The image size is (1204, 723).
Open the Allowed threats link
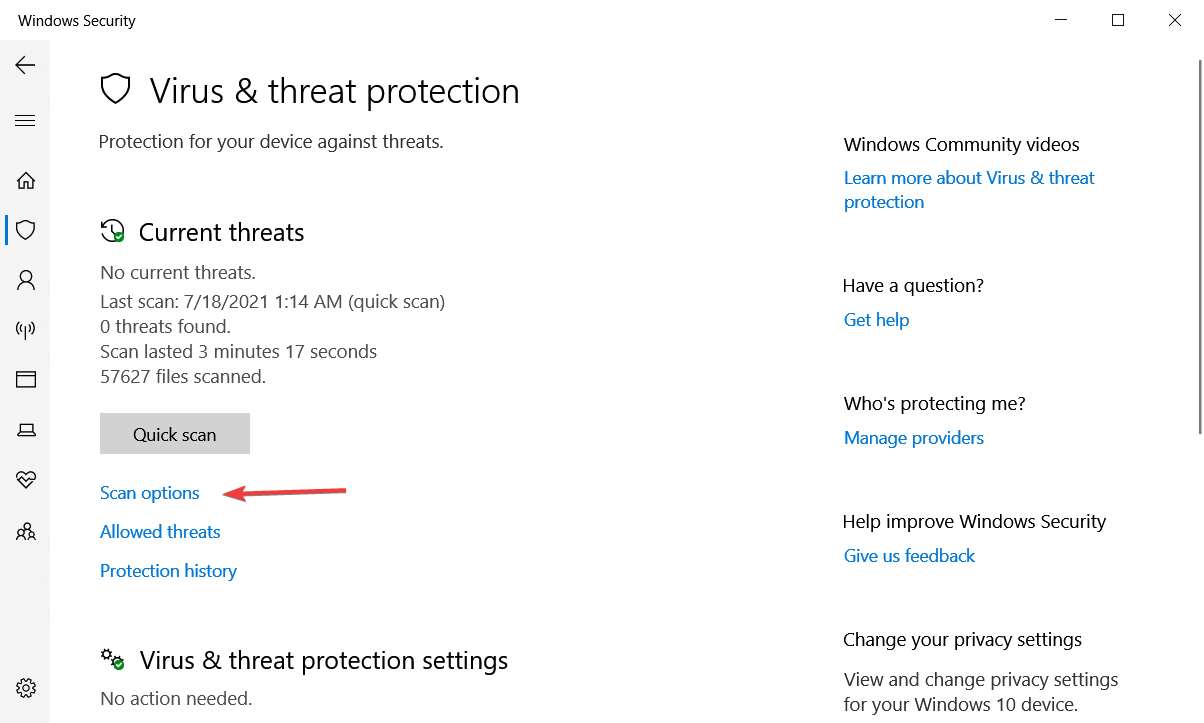coord(160,532)
